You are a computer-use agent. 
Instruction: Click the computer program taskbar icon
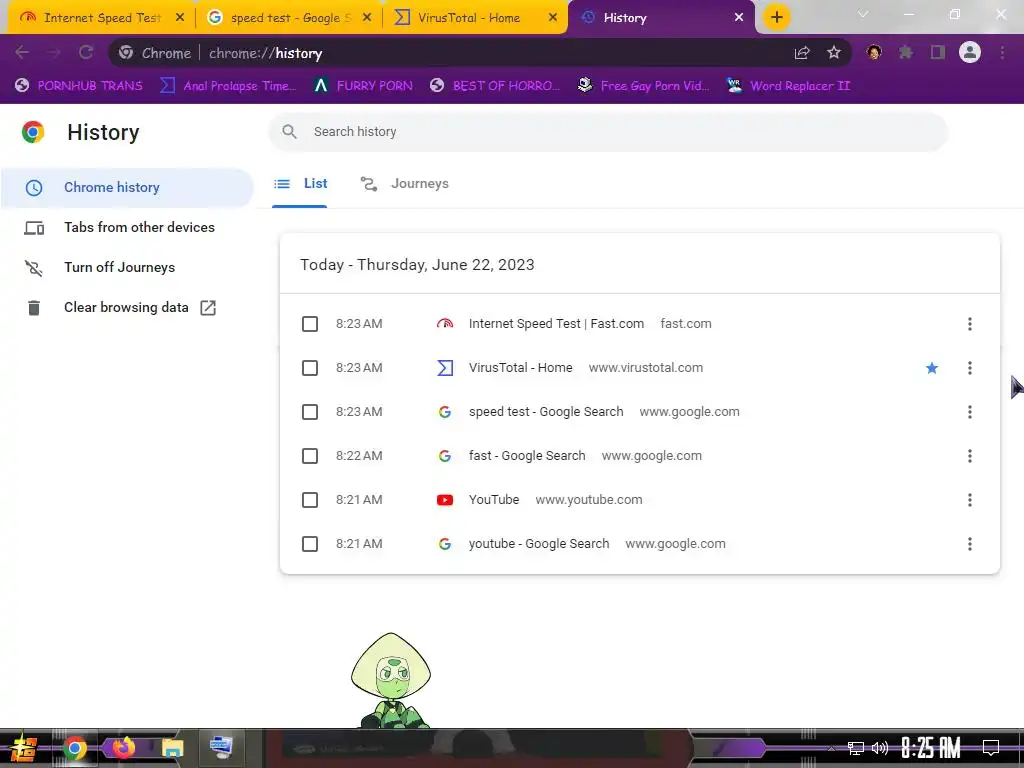[x=221, y=747]
